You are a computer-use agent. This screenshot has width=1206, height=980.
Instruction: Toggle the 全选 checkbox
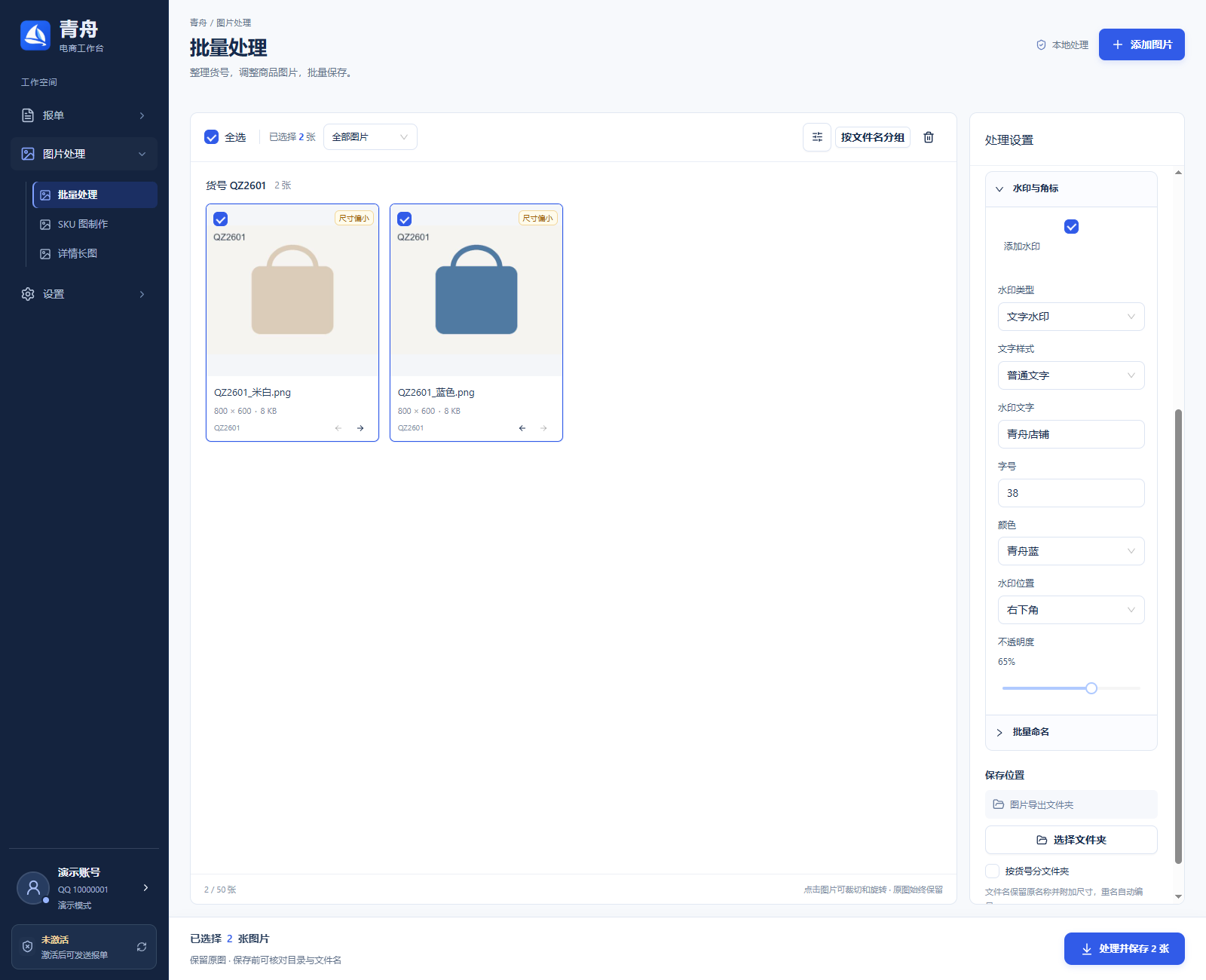[212, 137]
